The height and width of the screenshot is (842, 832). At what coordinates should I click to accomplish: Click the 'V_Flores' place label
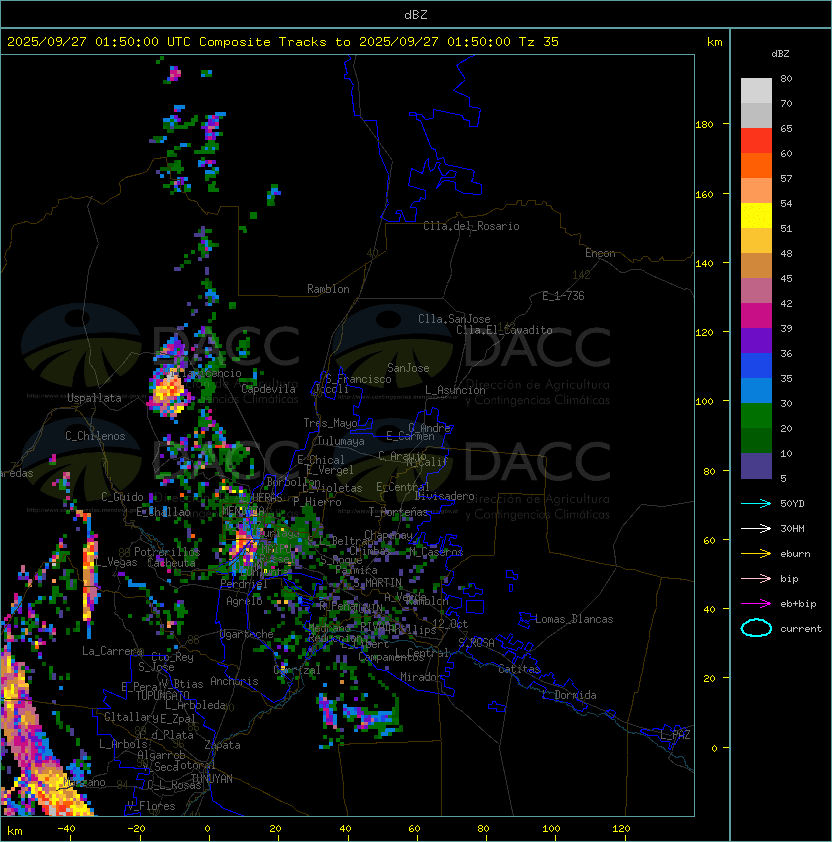151,806
